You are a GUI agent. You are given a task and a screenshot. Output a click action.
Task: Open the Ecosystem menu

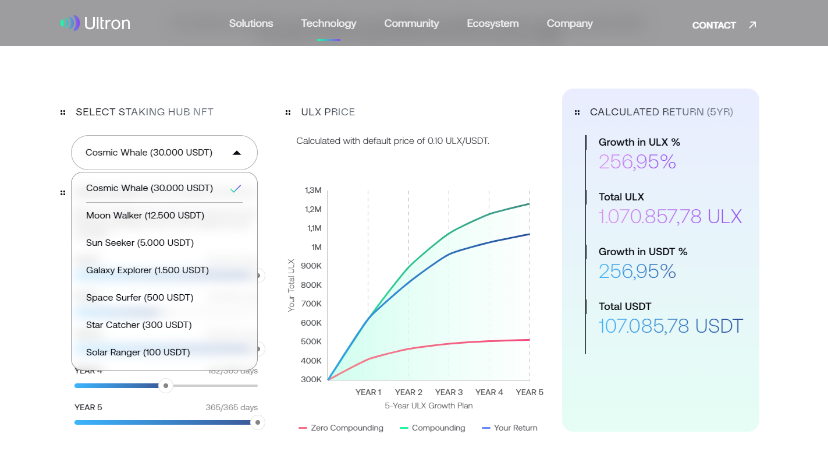[x=493, y=23]
